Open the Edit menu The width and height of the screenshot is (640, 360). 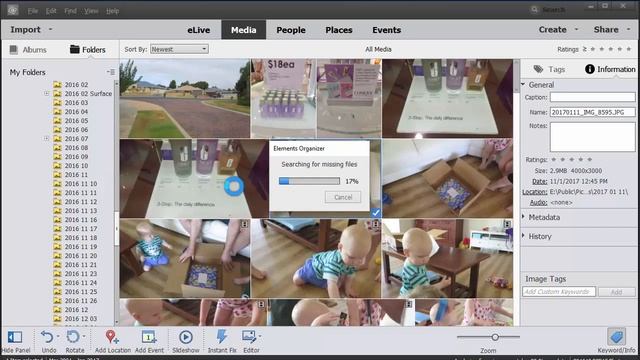pos(51,11)
